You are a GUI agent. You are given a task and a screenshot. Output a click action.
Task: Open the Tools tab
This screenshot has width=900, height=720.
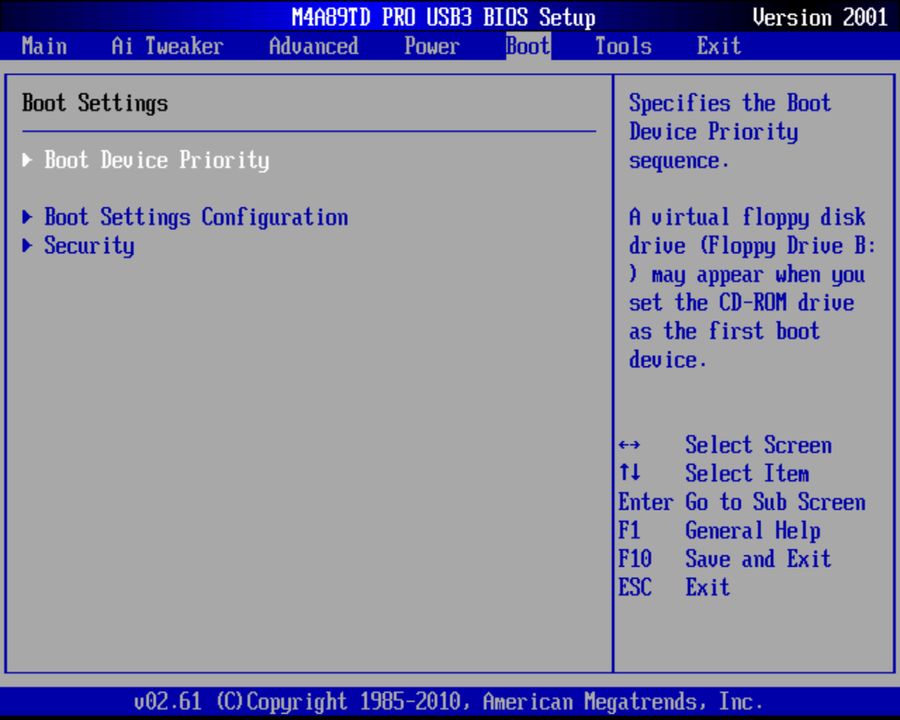[622, 46]
